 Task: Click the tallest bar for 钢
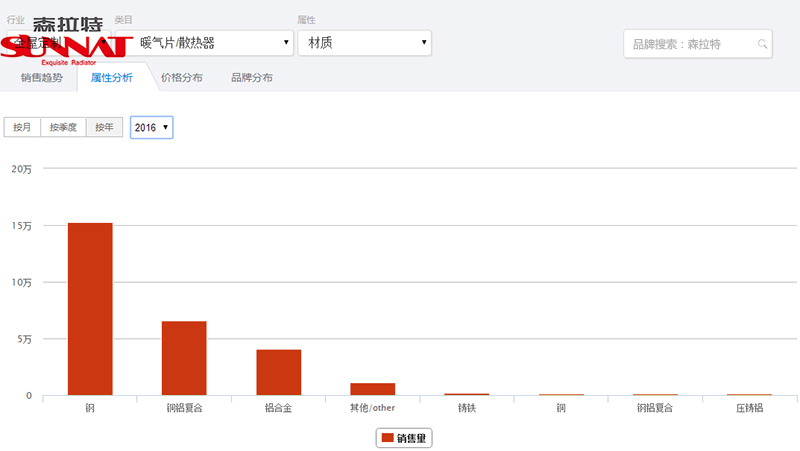point(90,309)
